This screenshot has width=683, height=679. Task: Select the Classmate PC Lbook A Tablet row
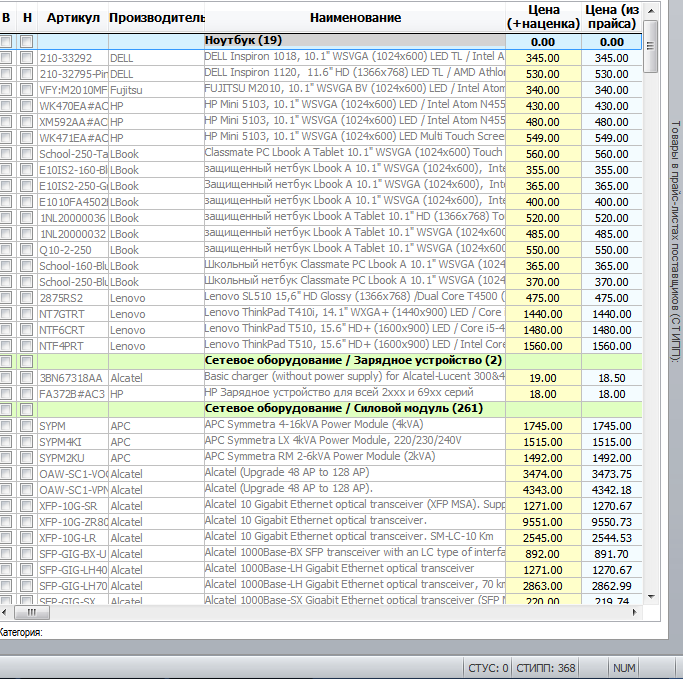click(355, 153)
